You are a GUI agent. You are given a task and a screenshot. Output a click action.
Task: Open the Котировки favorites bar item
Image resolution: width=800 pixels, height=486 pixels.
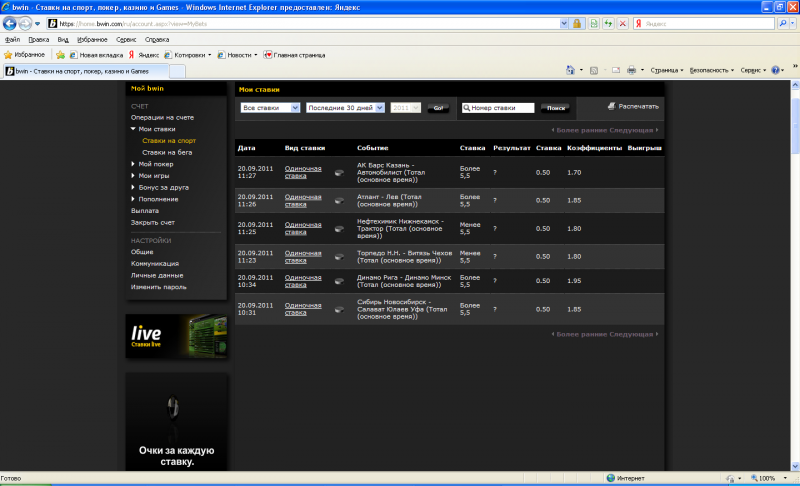click(187, 55)
